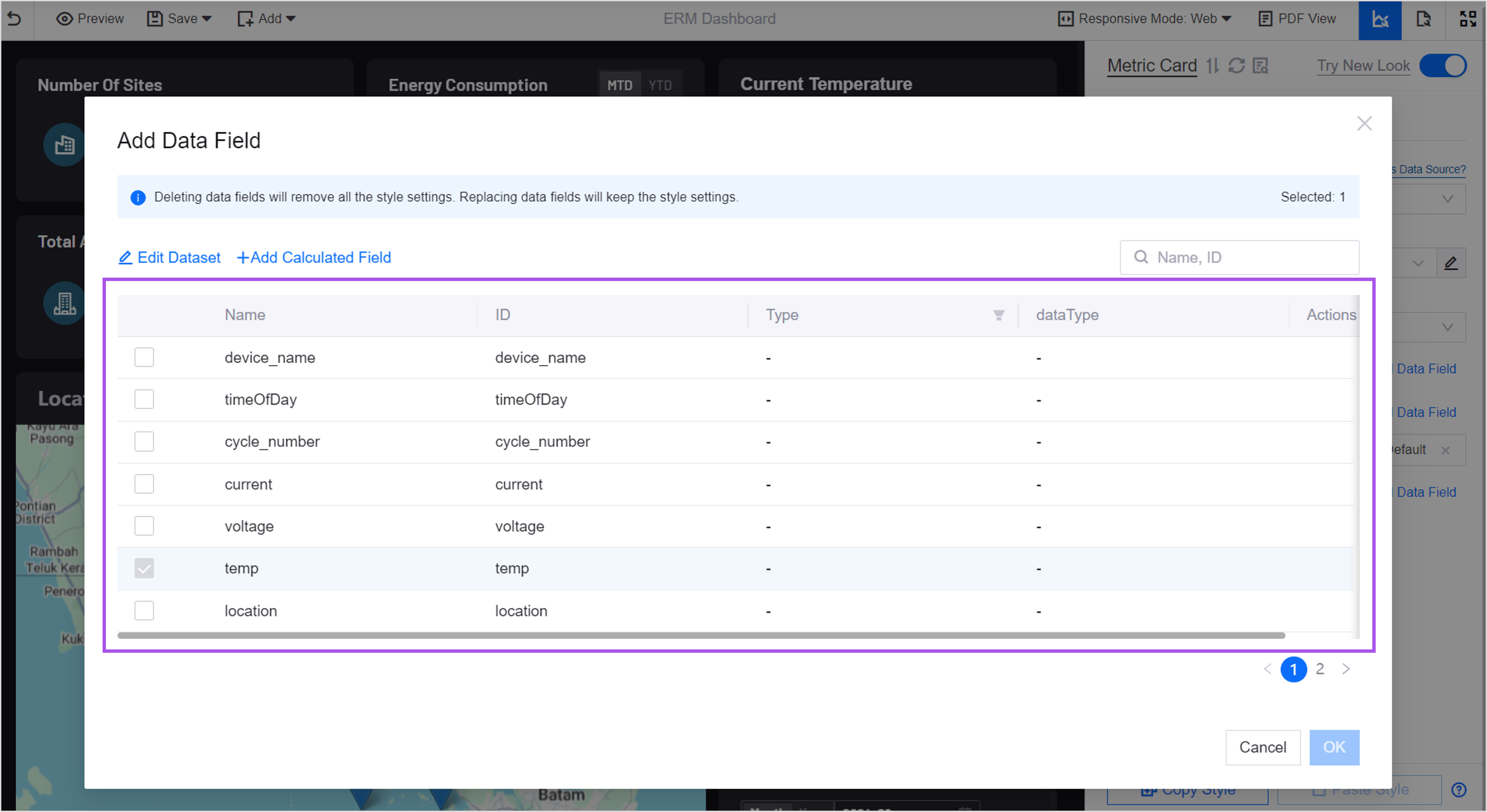
Task: Click the pencil edit icon in right panel
Action: 1451,263
